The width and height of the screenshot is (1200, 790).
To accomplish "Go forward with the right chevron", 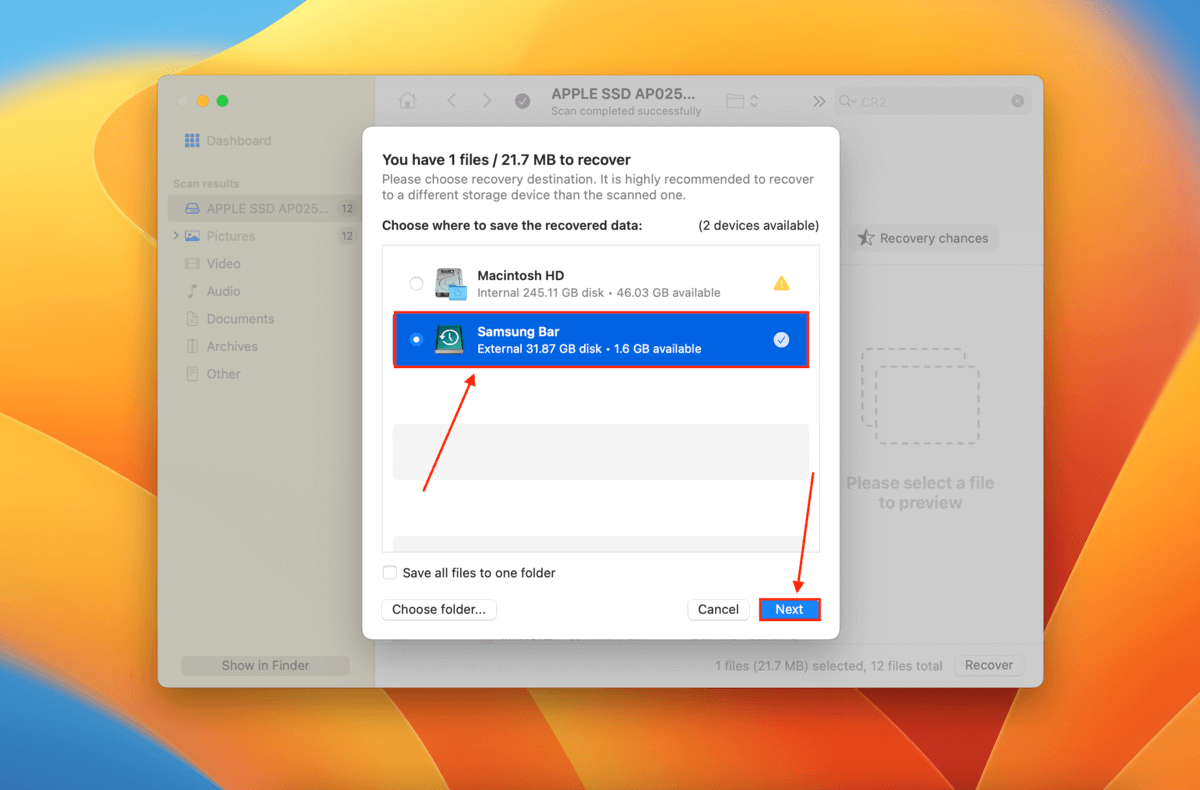I will click(x=487, y=101).
